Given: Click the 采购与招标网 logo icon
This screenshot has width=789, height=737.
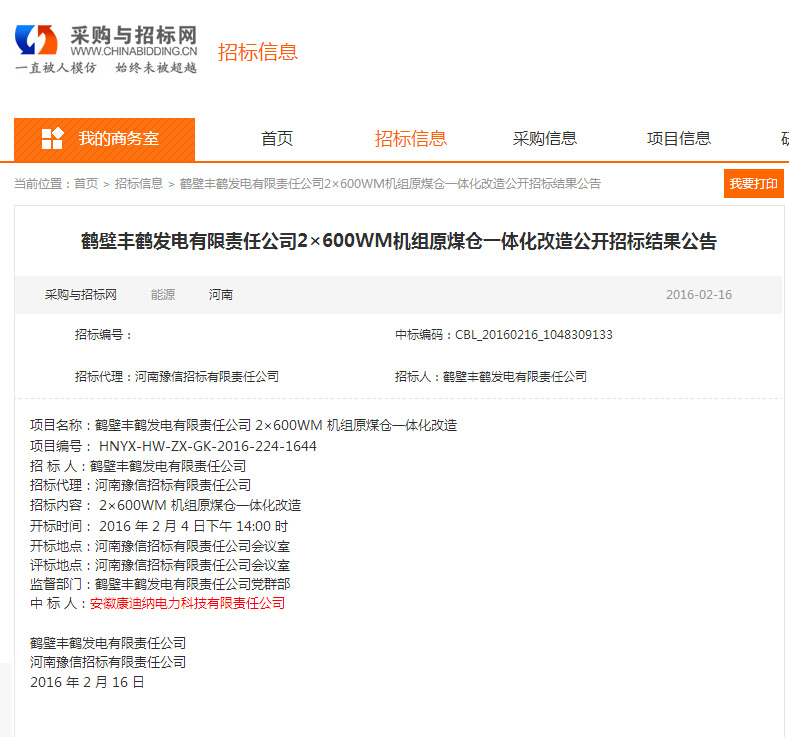Looking at the screenshot, I should tap(37, 40).
